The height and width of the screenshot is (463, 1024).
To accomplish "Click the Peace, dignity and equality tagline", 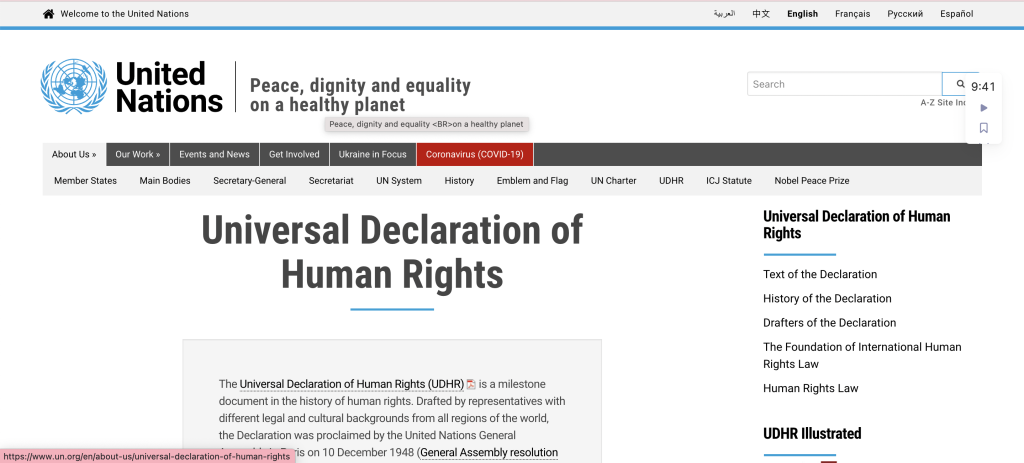I will [x=360, y=95].
